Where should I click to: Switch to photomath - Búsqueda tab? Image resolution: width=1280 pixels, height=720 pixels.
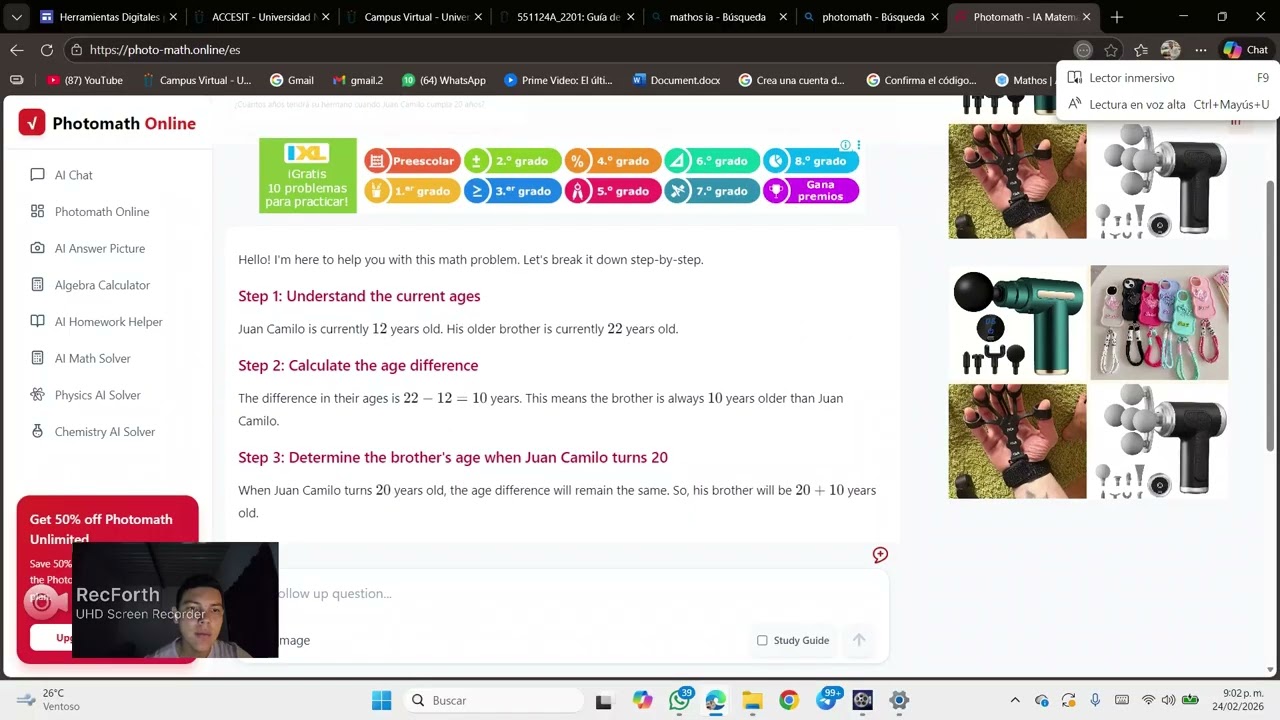(873, 17)
